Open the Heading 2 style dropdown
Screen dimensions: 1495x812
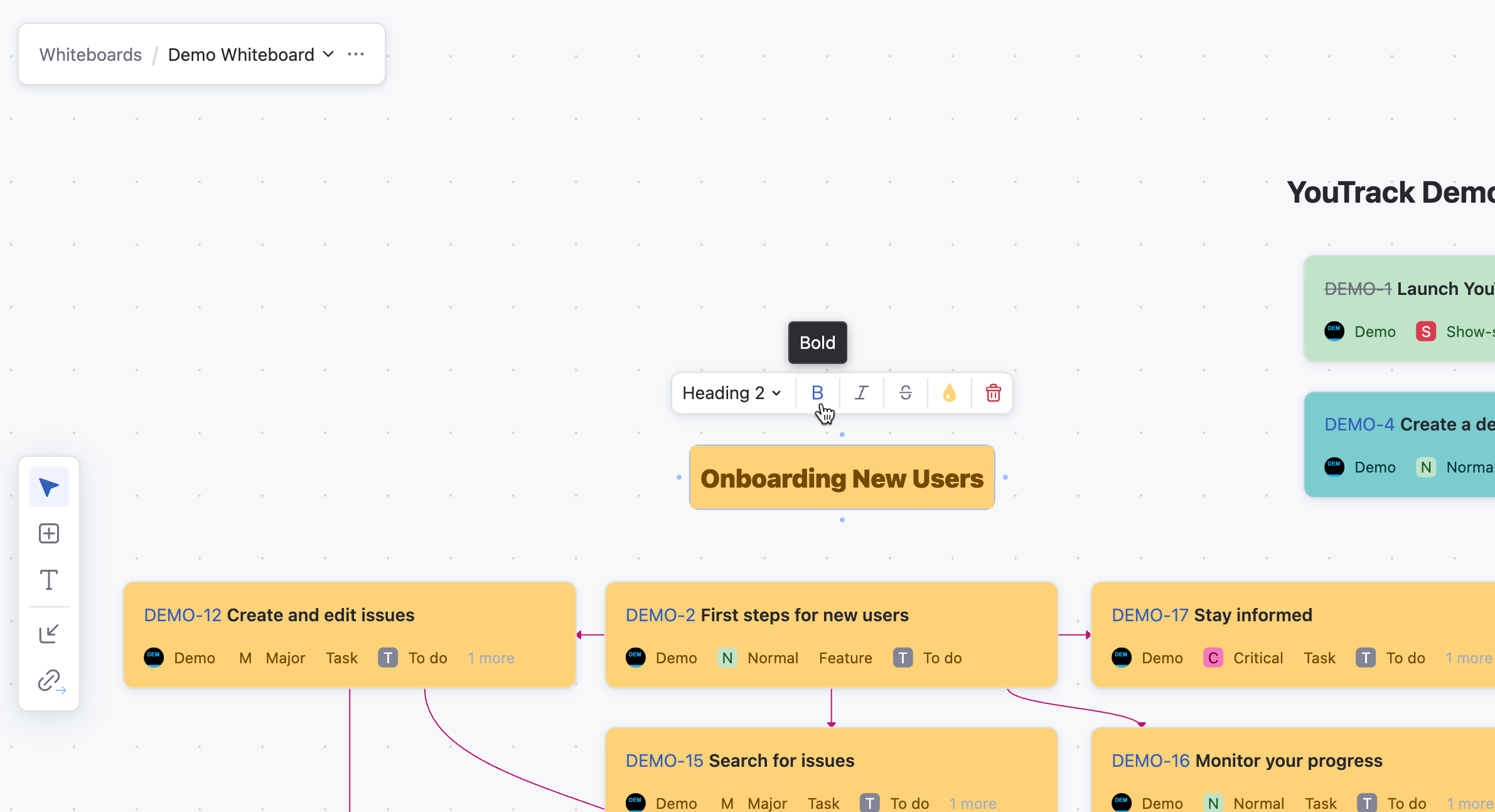point(732,393)
